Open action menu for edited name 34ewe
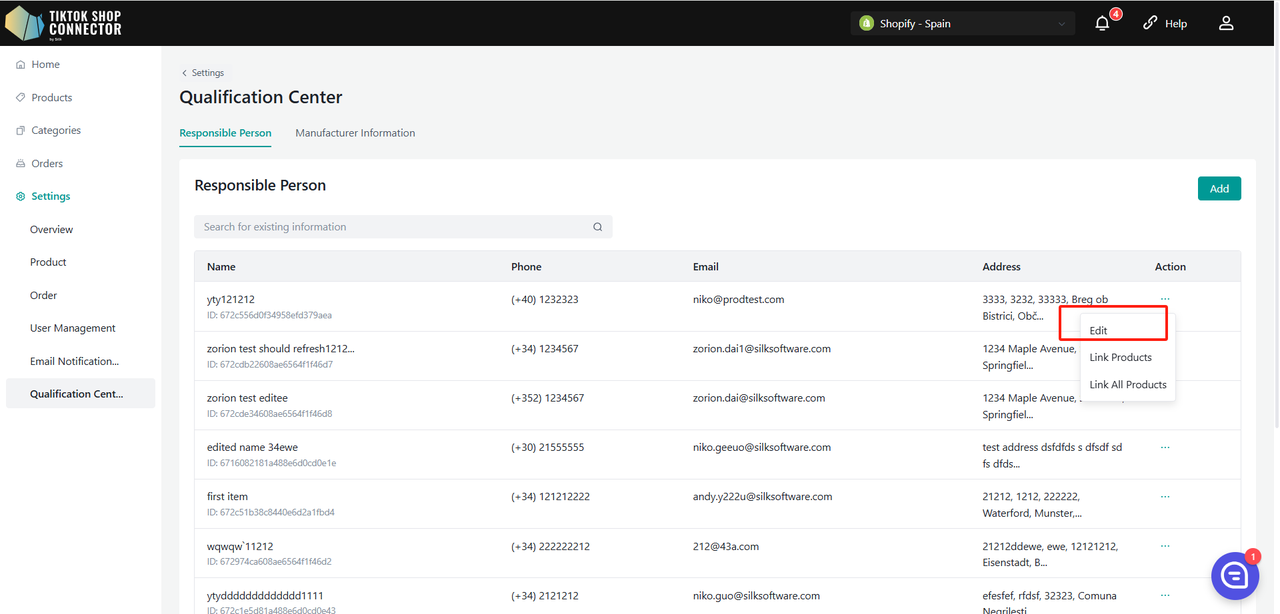The image size is (1280, 614). [1165, 447]
